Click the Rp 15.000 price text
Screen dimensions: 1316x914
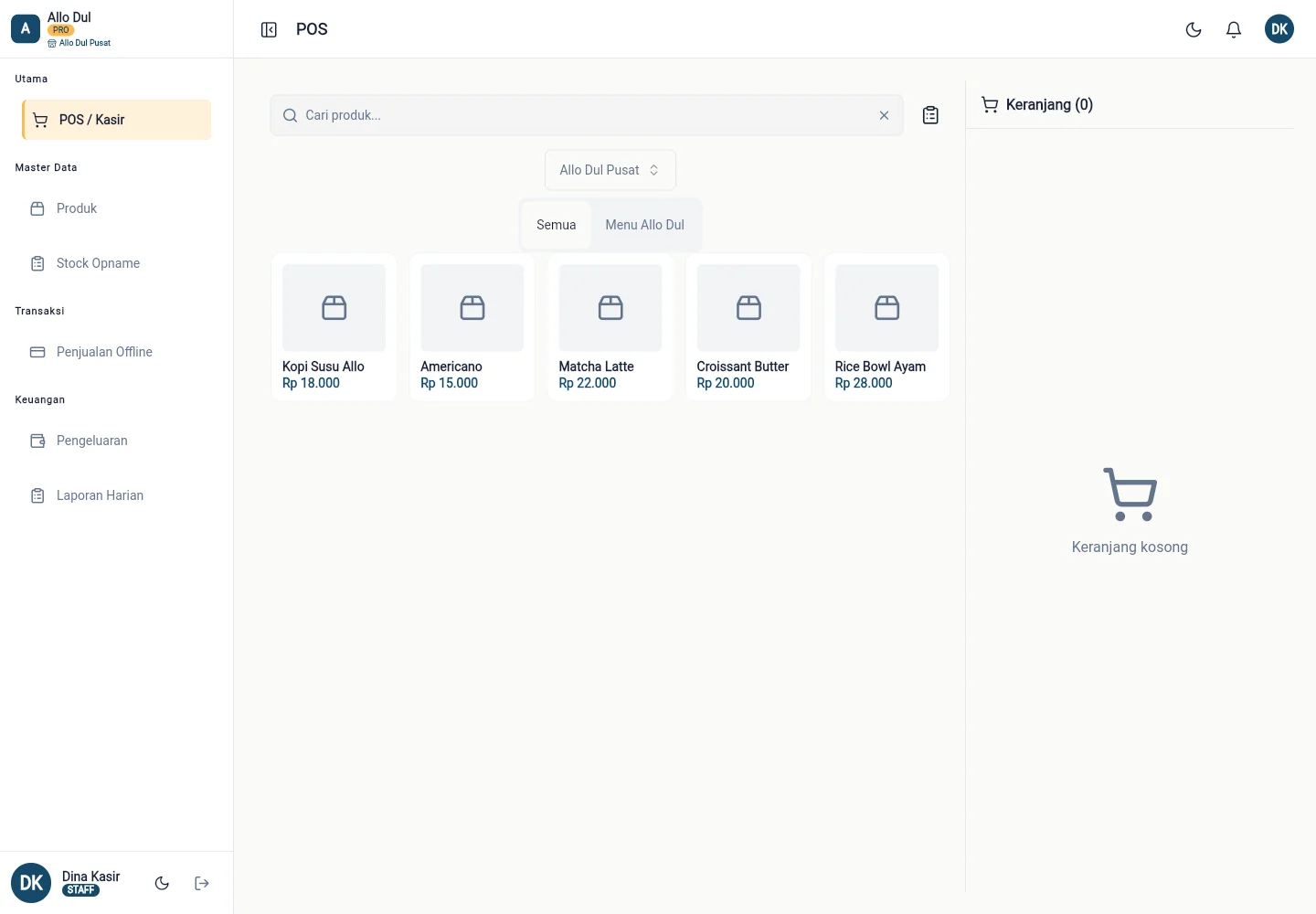pos(449,383)
